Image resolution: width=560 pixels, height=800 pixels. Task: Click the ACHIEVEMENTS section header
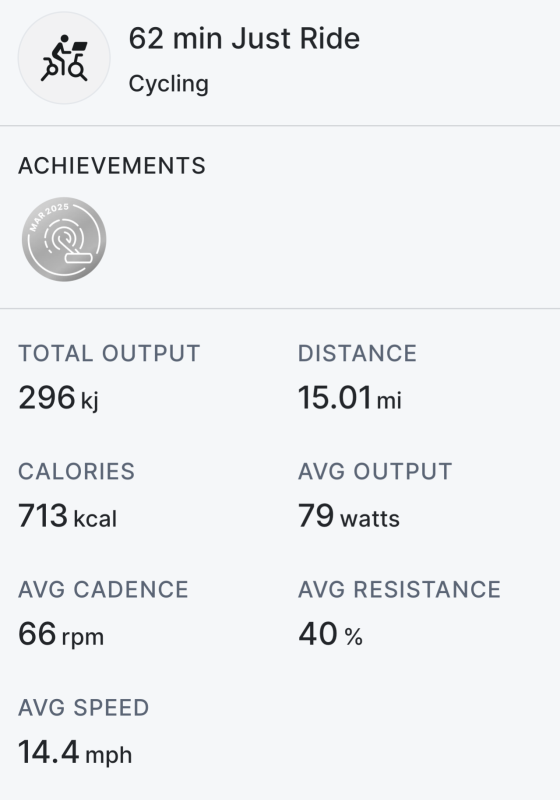tap(112, 166)
